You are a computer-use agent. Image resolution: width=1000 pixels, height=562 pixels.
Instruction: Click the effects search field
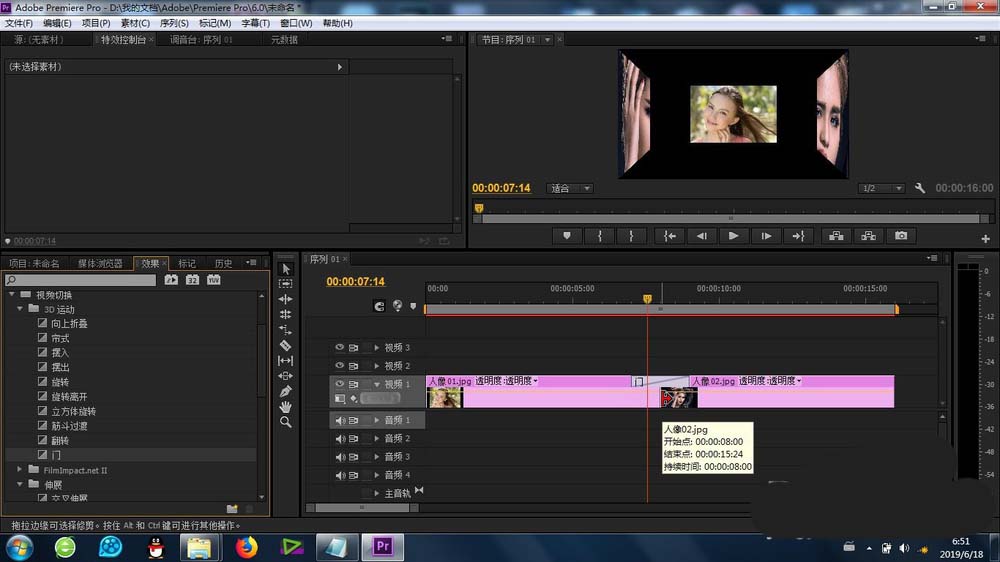tap(81, 280)
